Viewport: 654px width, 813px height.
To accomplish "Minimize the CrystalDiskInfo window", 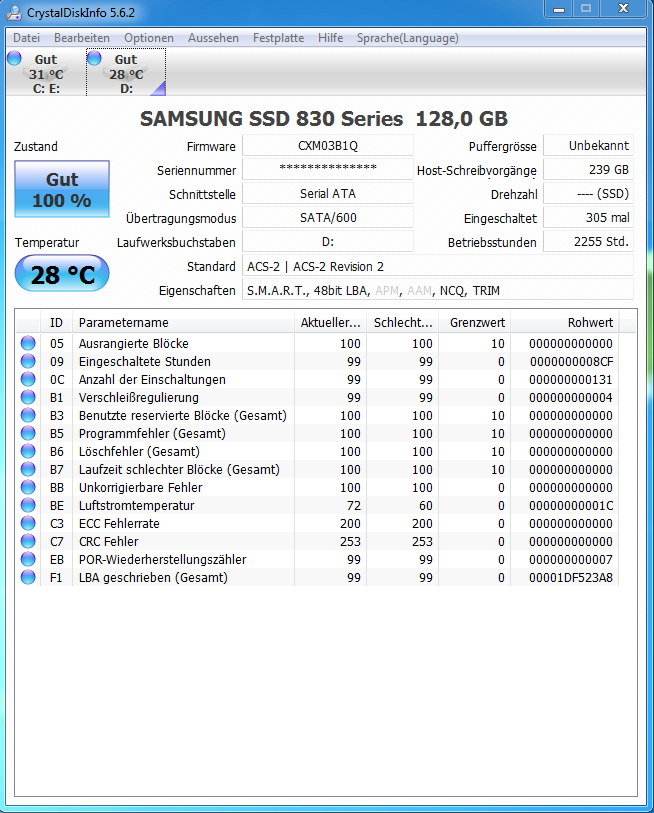I will (559, 9).
